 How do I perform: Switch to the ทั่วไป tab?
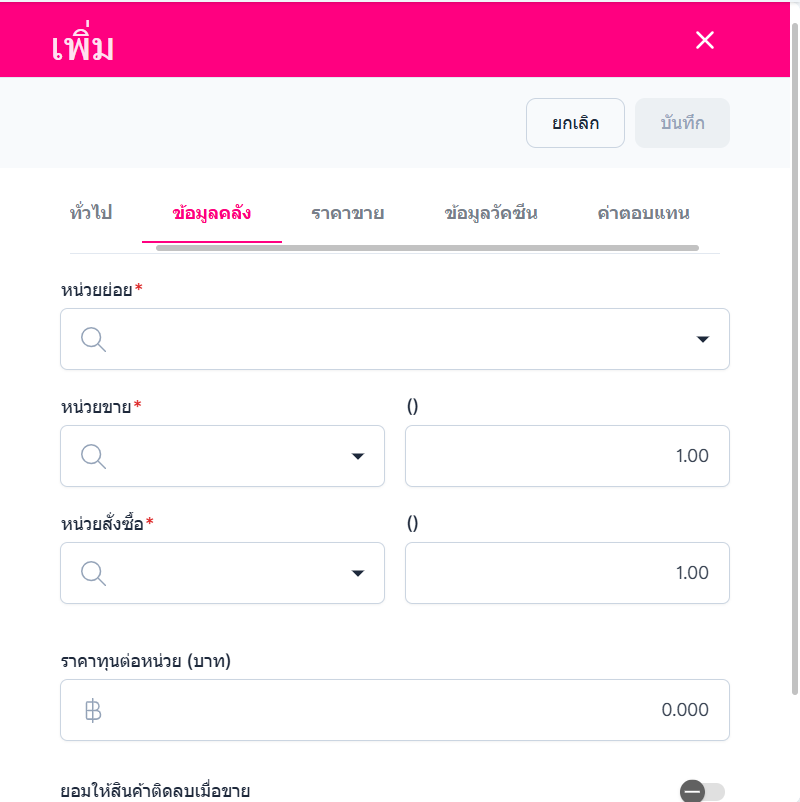(91, 213)
